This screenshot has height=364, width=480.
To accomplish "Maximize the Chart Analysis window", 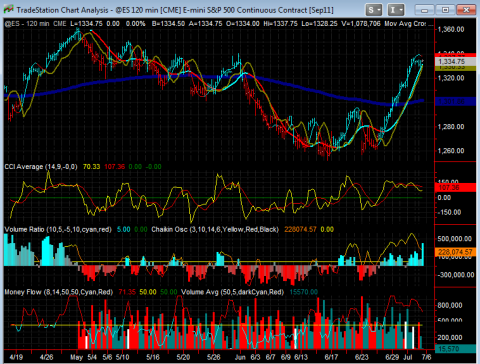I will (445, 10).
